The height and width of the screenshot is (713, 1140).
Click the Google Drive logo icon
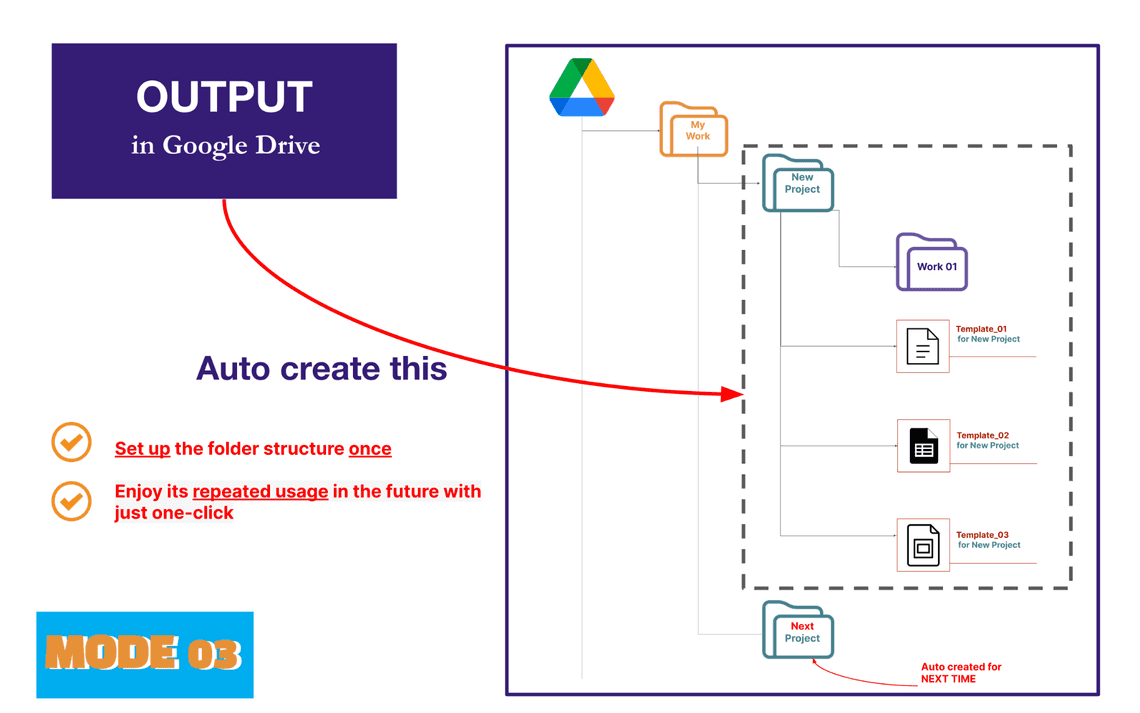pos(581,88)
